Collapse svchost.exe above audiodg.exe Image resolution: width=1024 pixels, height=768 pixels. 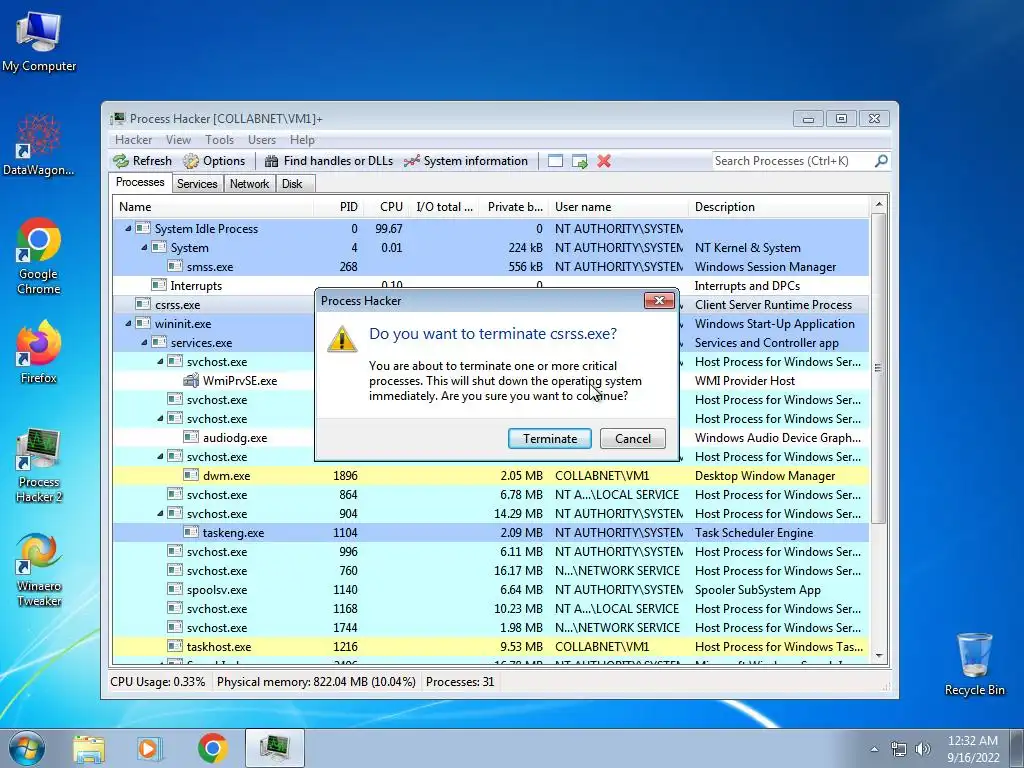(160, 418)
